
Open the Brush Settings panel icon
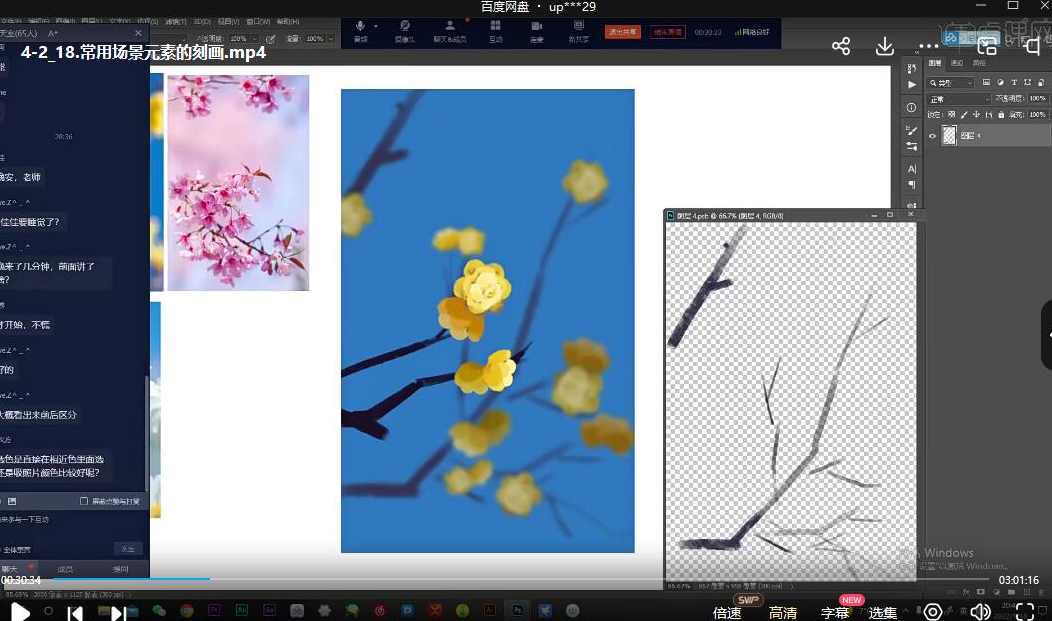tap(910, 128)
